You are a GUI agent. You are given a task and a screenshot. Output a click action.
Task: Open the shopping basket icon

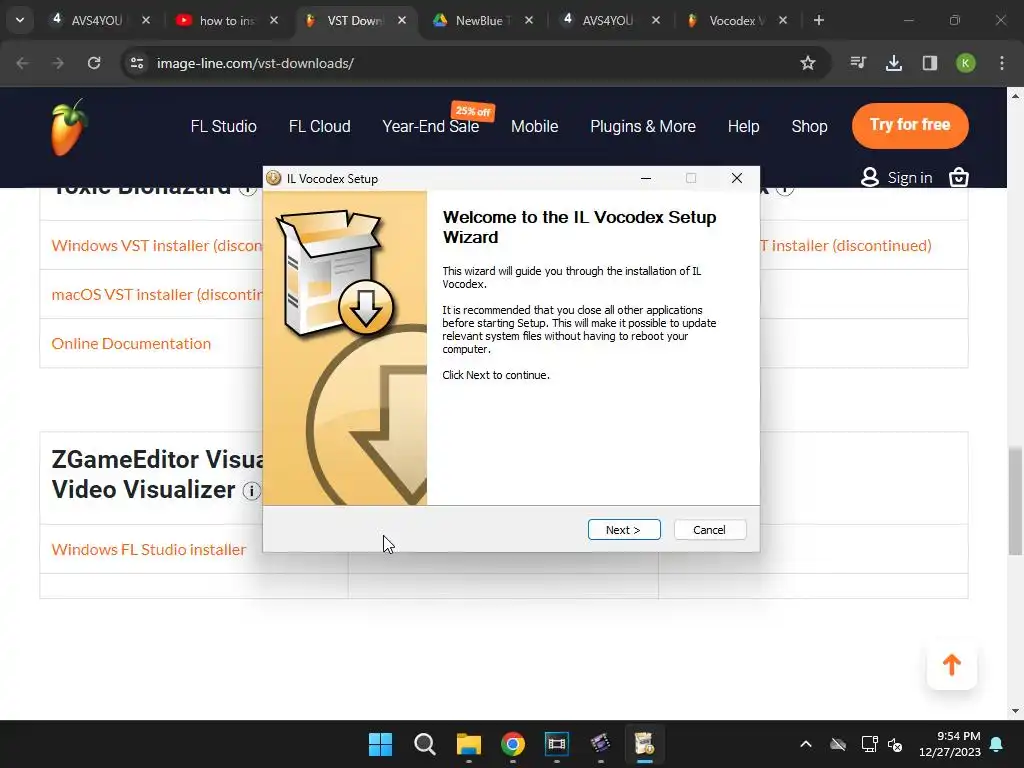959,177
